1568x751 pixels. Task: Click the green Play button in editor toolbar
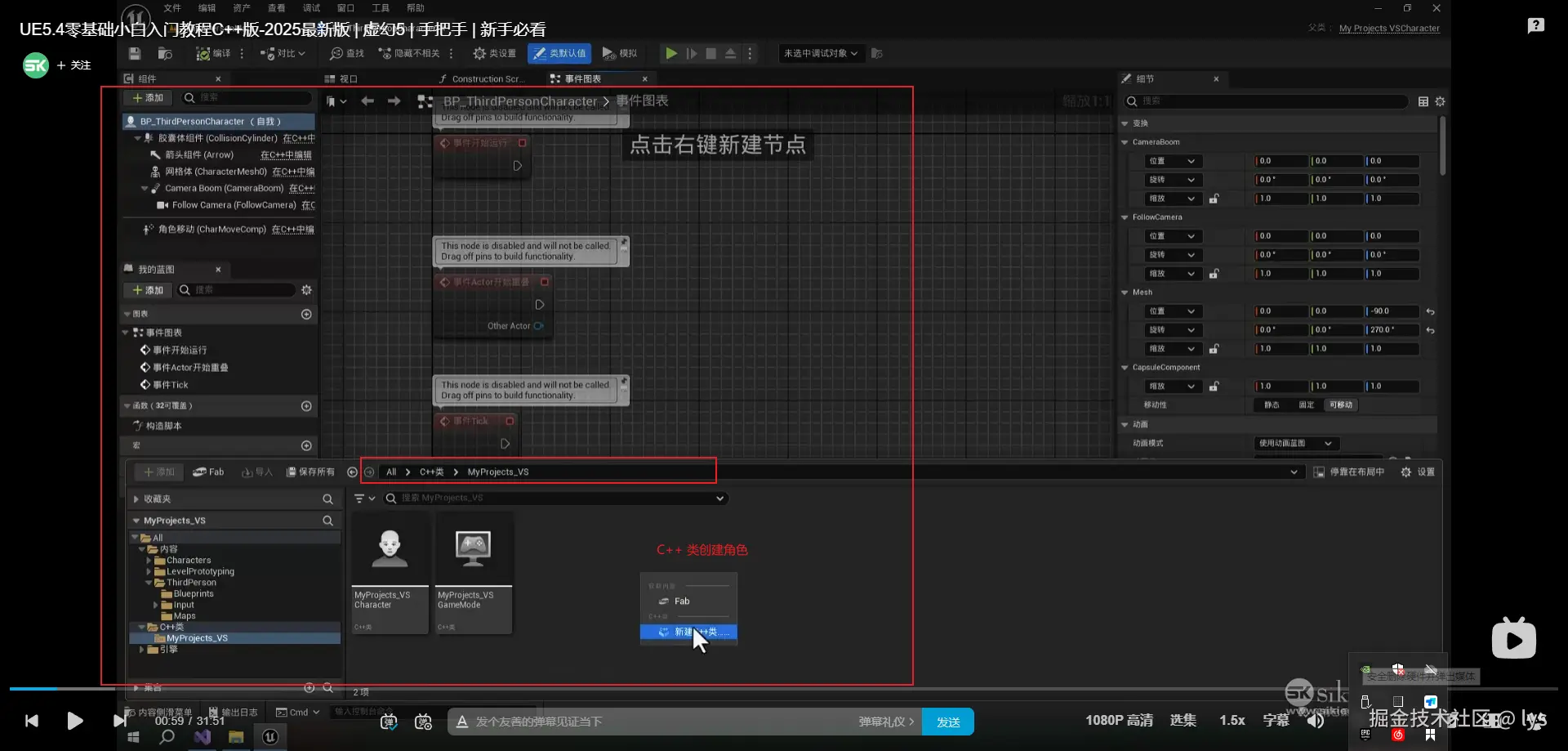pyautogui.click(x=671, y=53)
